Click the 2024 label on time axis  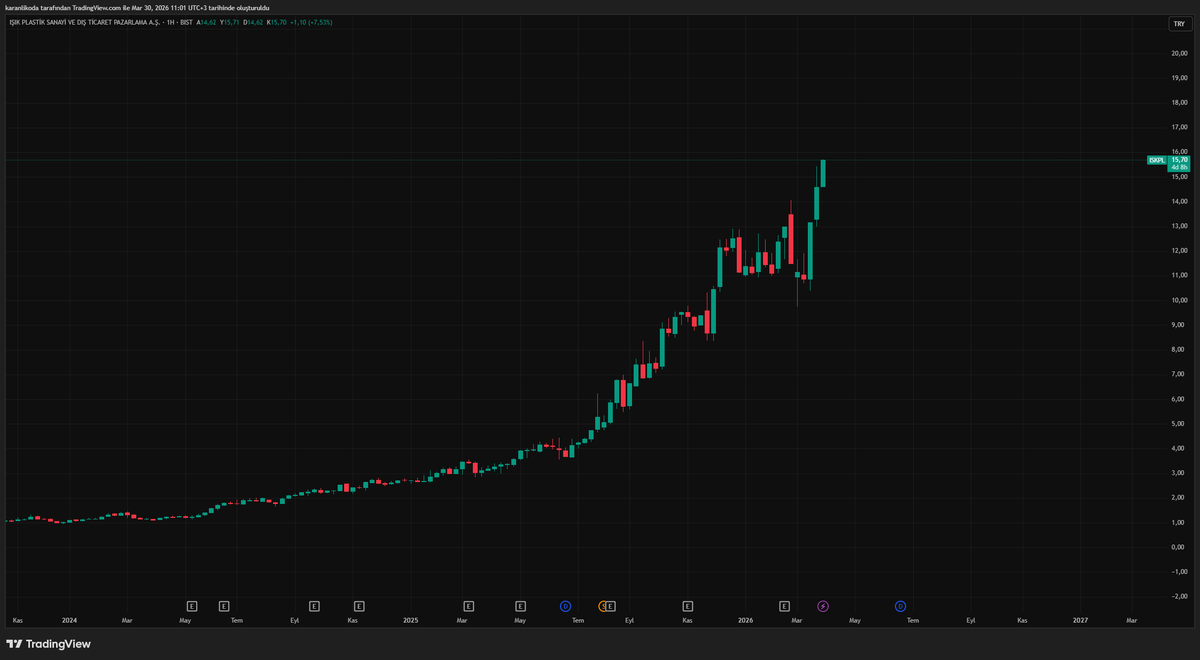tap(69, 620)
